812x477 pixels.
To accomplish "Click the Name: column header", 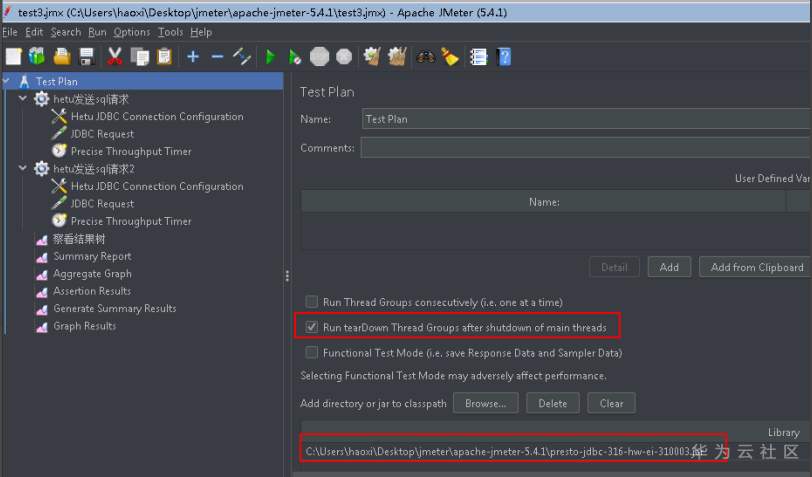I will [544, 201].
